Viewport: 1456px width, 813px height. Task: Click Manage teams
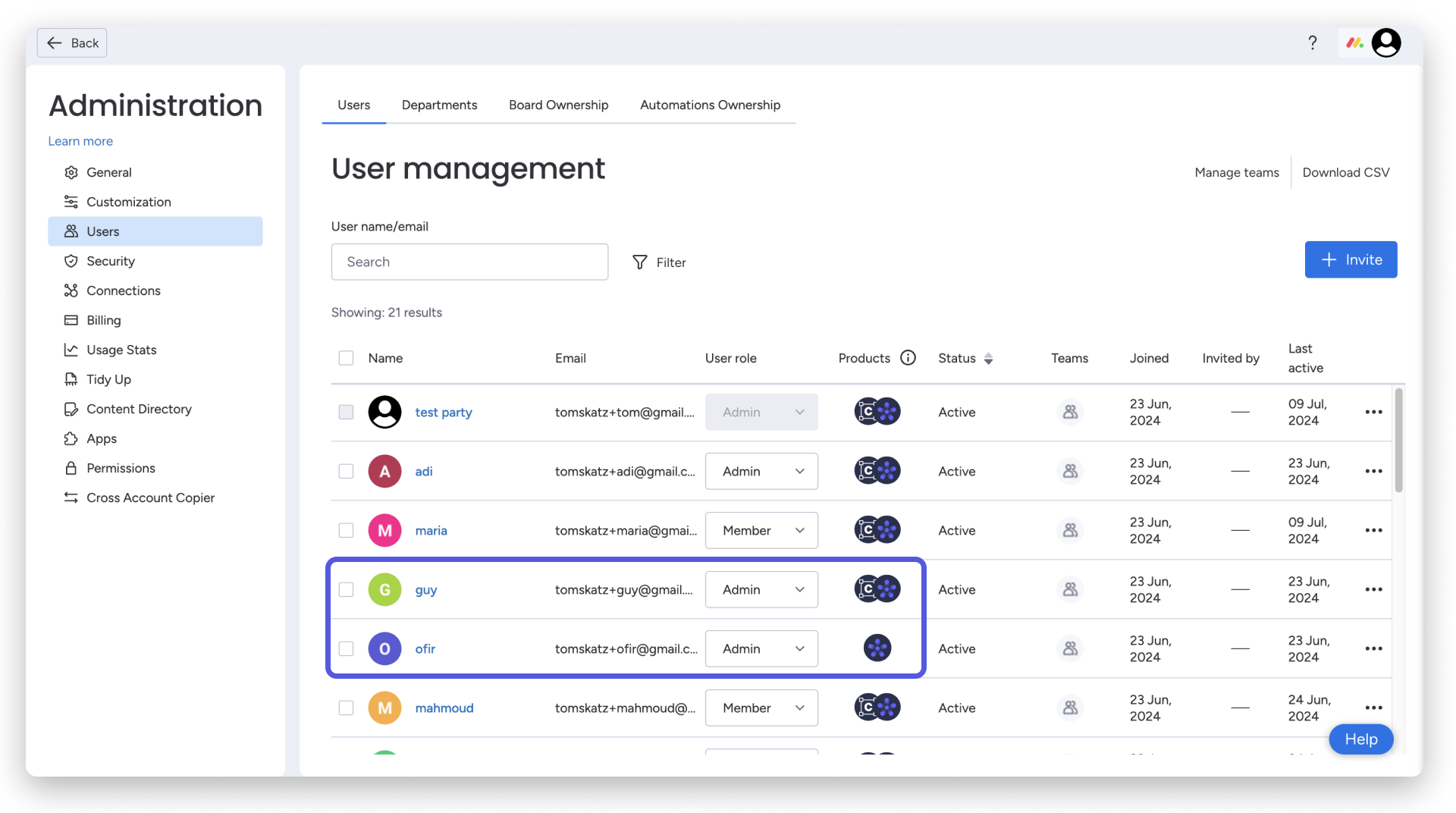pyautogui.click(x=1236, y=172)
